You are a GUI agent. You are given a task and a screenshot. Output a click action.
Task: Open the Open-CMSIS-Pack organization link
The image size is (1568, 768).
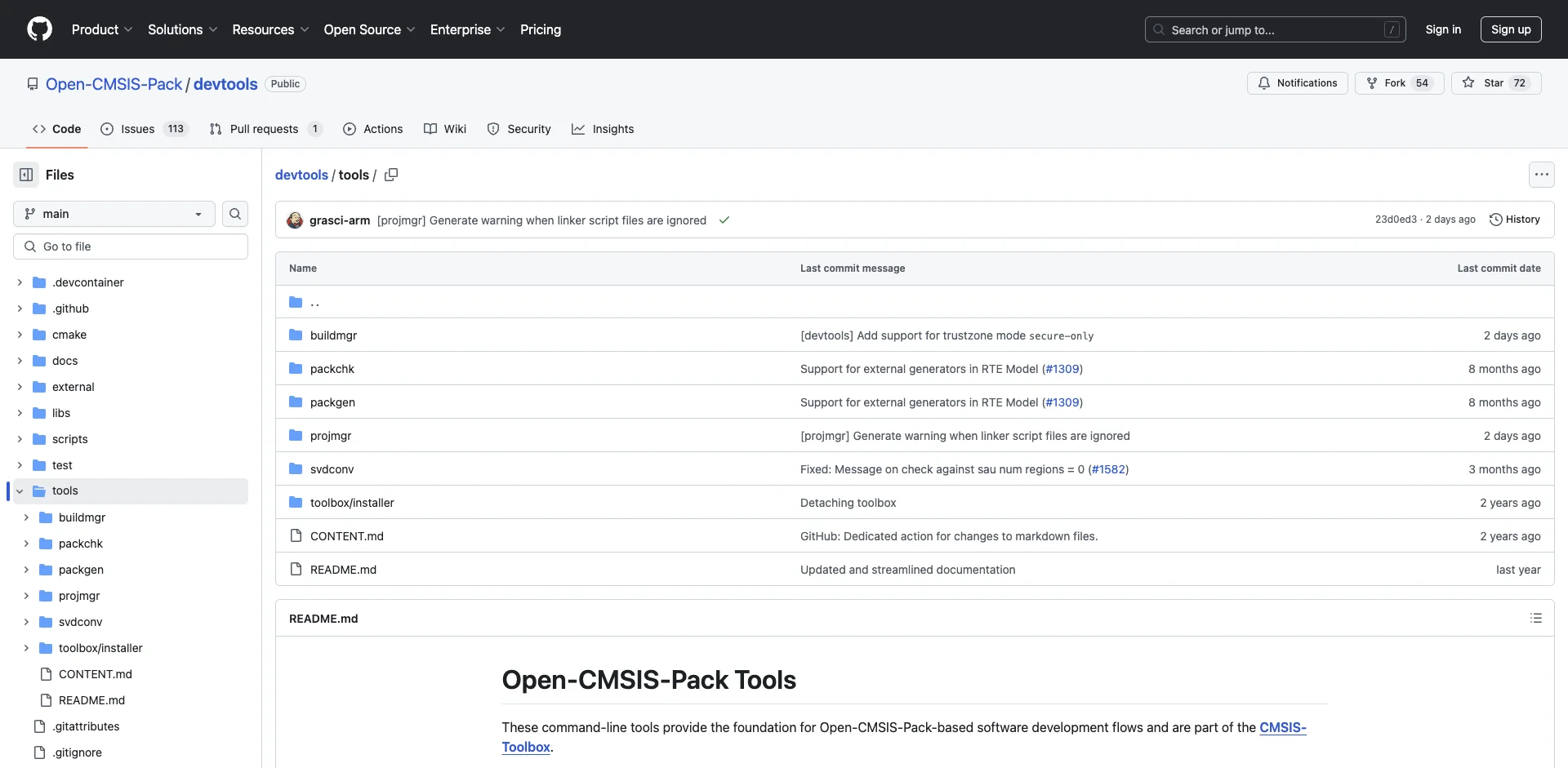[114, 84]
